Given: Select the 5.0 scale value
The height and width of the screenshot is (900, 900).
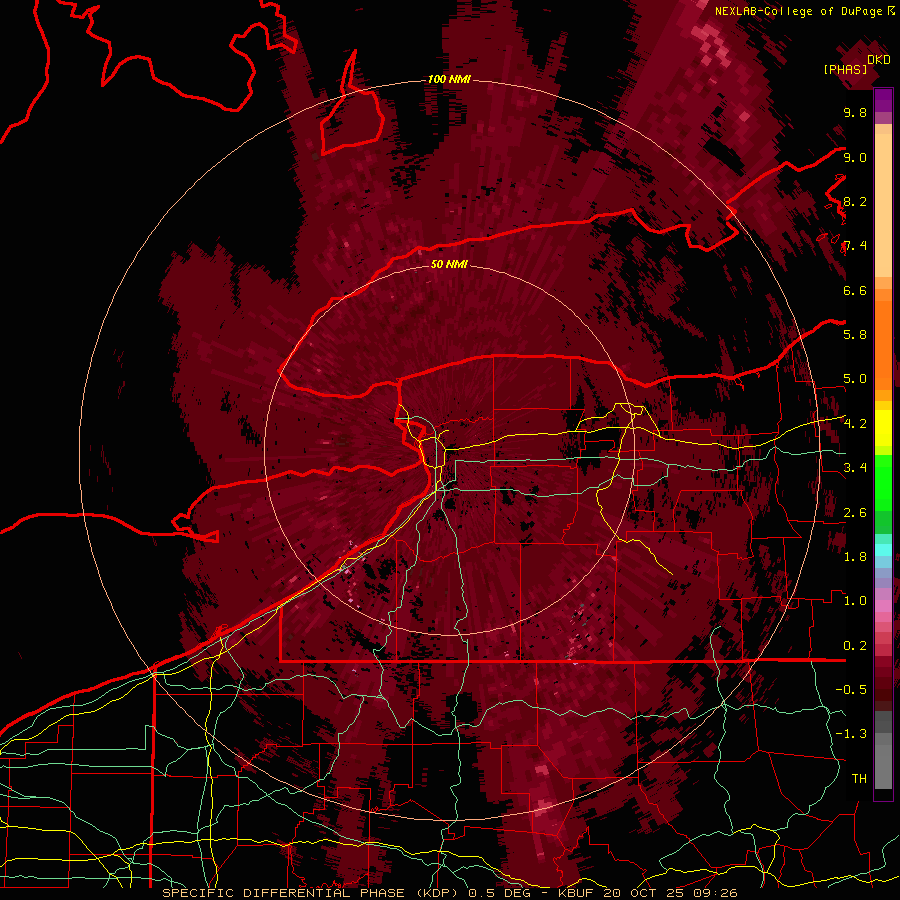Looking at the screenshot, I should (855, 379).
